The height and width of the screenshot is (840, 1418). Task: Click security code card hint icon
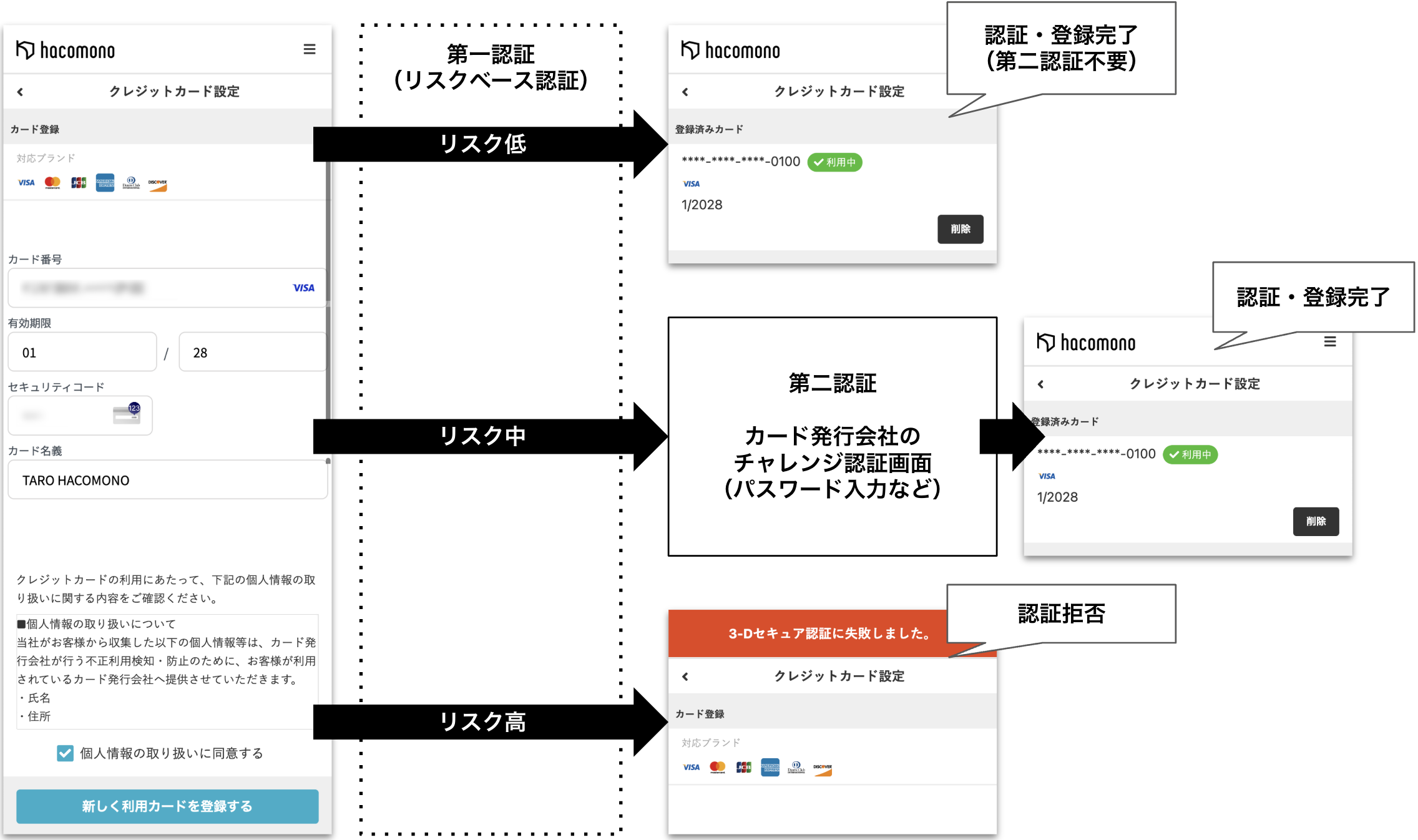coord(127,414)
